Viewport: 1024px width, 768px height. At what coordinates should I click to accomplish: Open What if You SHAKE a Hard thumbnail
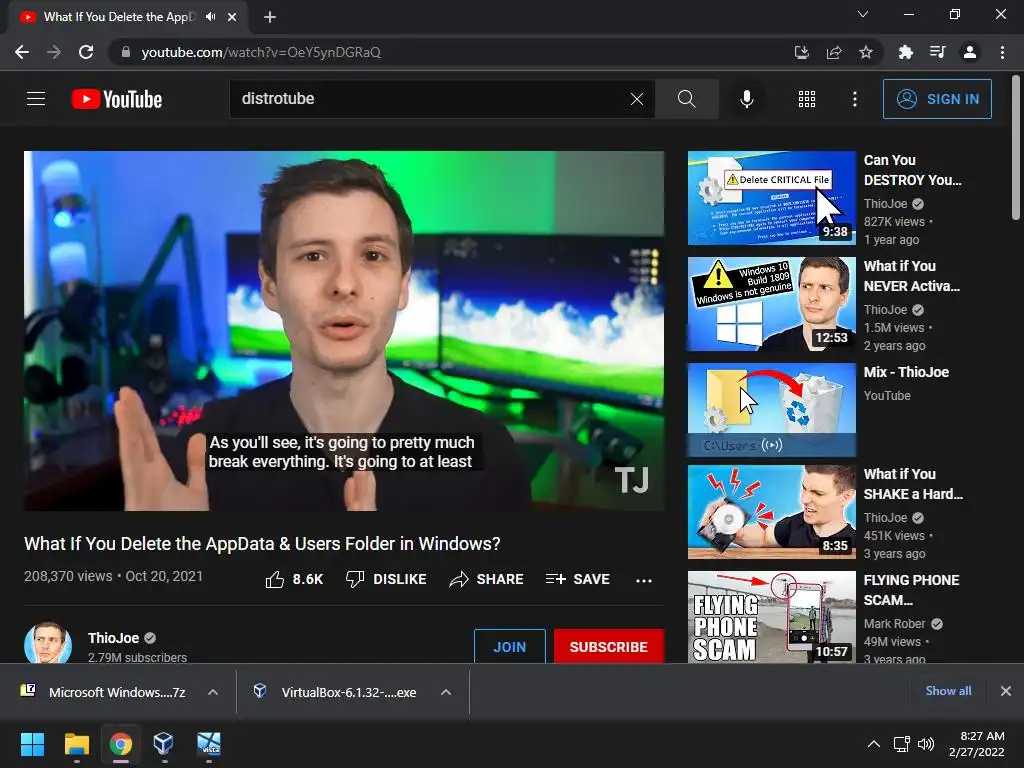coord(772,512)
